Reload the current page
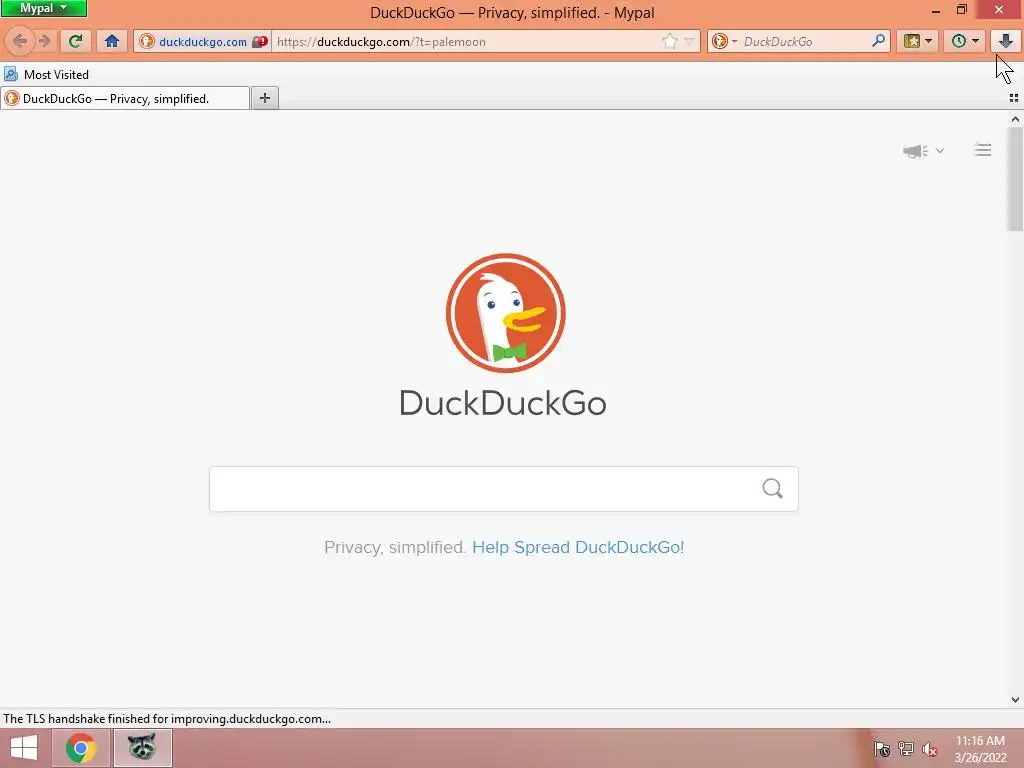 [x=76, y=41]
